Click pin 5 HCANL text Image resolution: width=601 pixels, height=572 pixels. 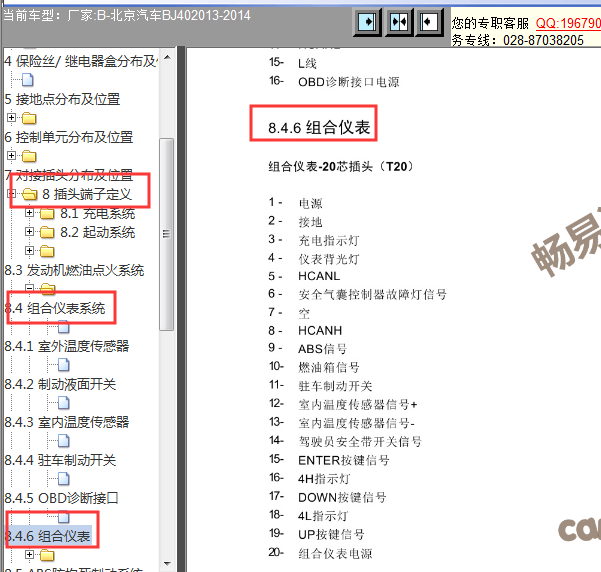point(319,276)
